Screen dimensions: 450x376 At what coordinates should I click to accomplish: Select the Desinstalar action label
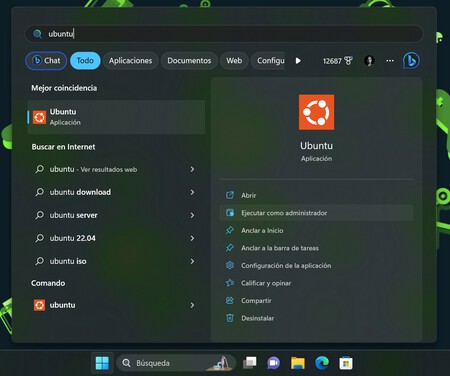pos(258,318)
